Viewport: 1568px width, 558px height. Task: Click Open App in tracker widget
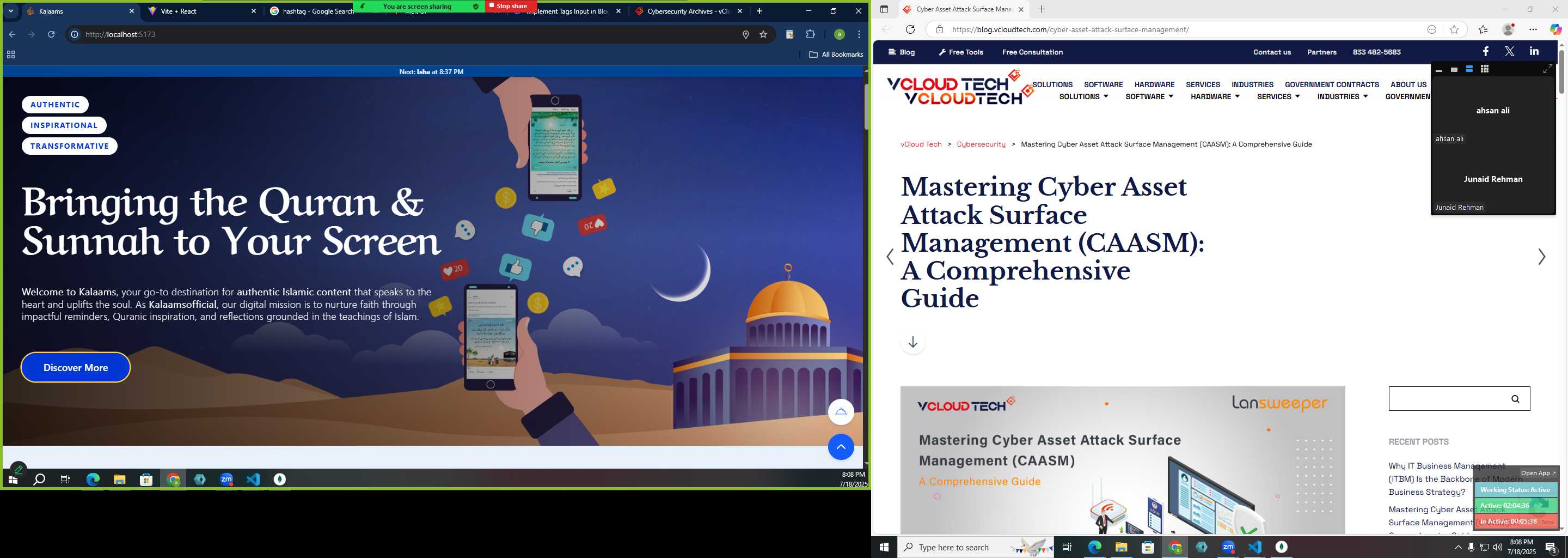pyautogui.click(x=1538, y=474)
